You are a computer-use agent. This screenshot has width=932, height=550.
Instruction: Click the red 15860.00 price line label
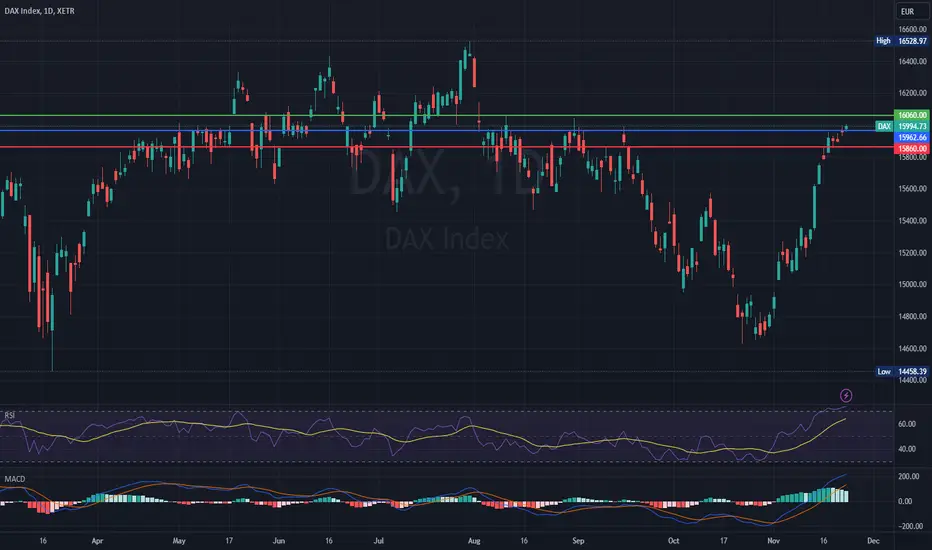tap(912, 149)
